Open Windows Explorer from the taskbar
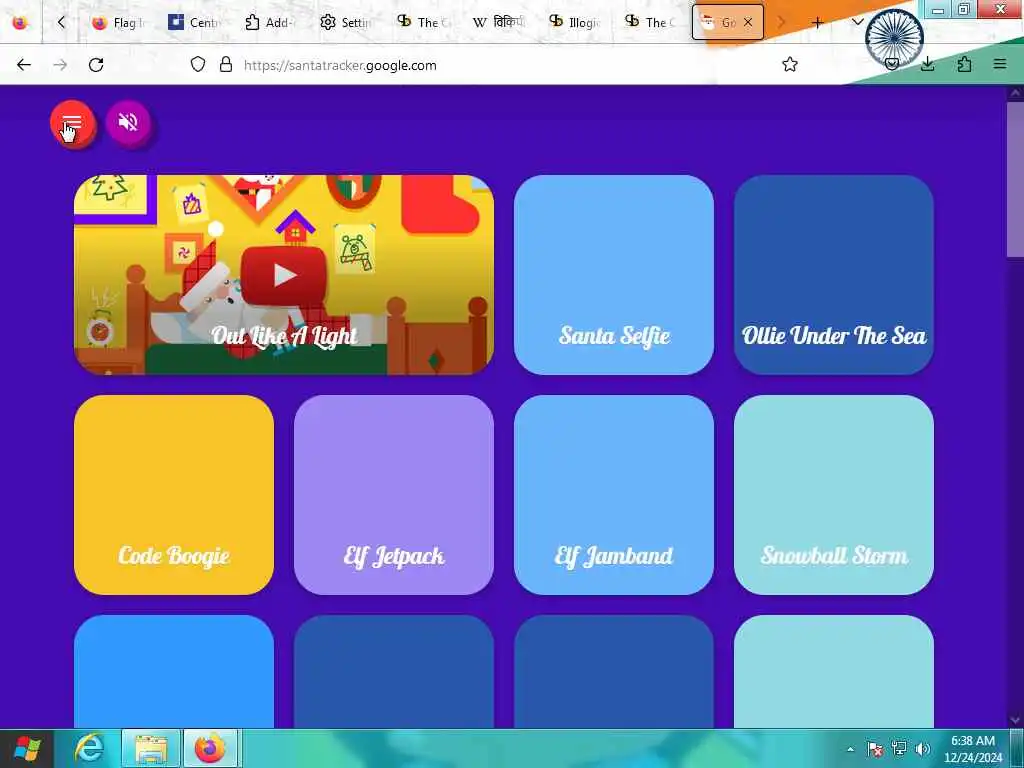This screenshot has width=1024, height=768. (x=151, y=748)
